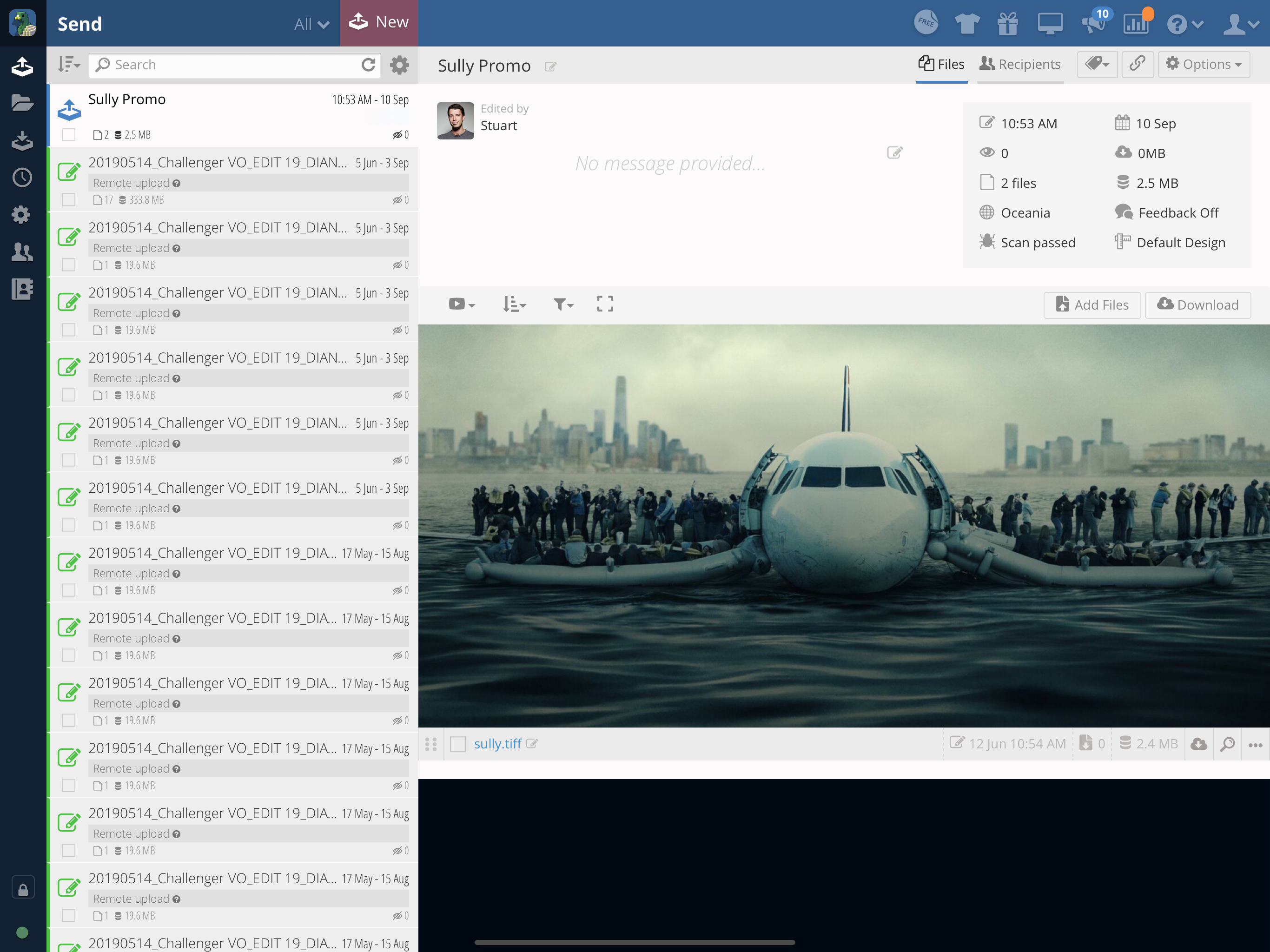The height and width of the screenshot is (952, 1270).
Task: Click the lock icon in the sidebar
Action: point(23,888)
